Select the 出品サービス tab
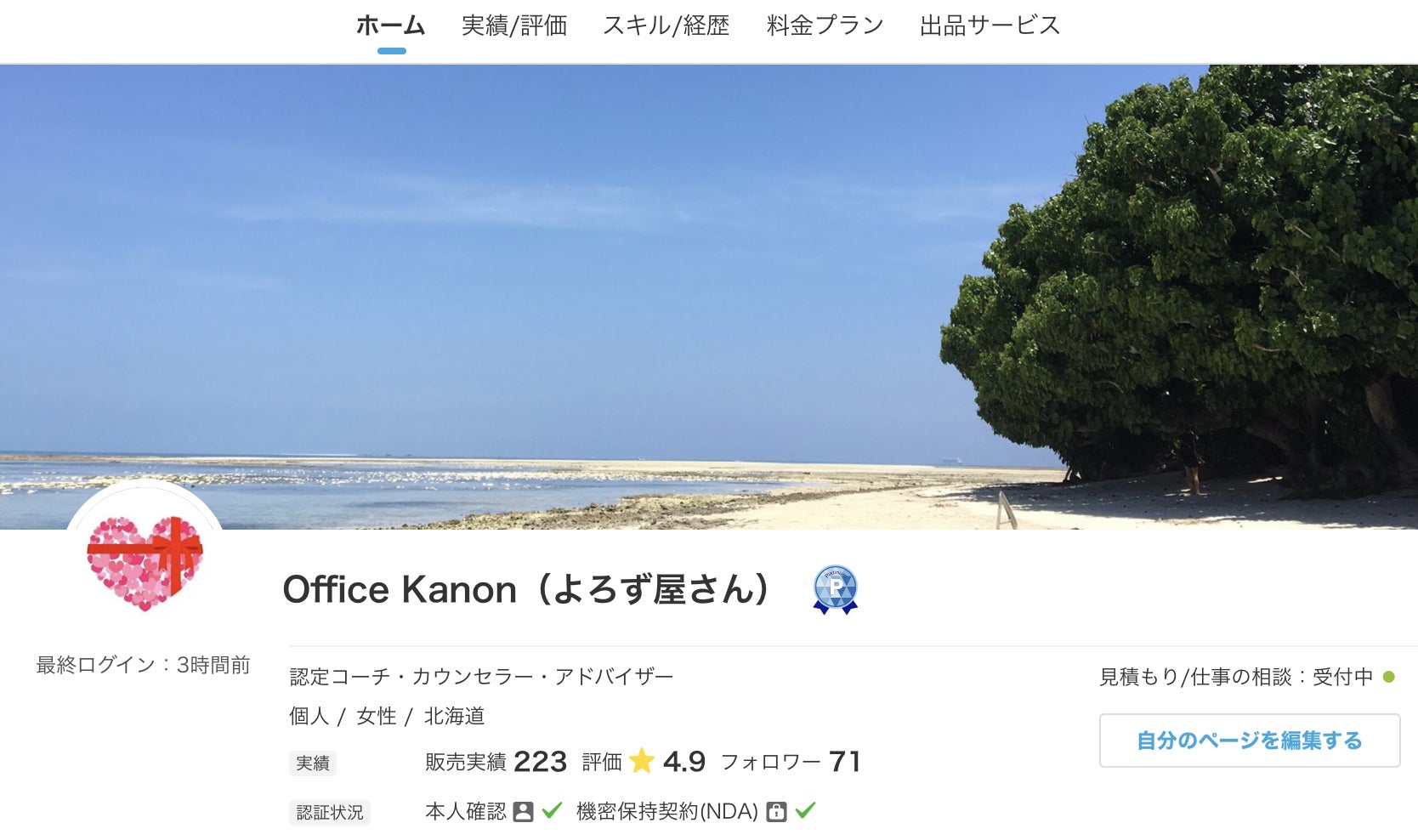 click(990, 26)
